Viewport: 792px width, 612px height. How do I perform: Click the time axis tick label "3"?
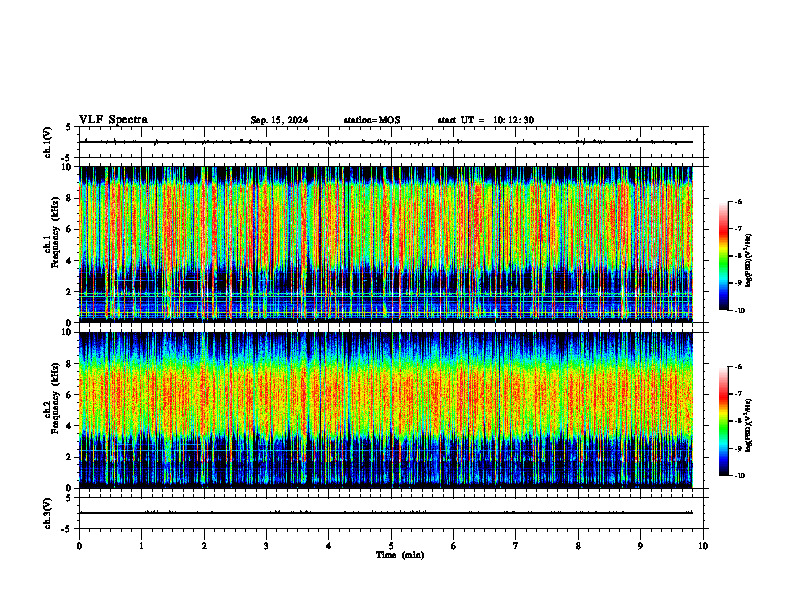pos(266,546)
